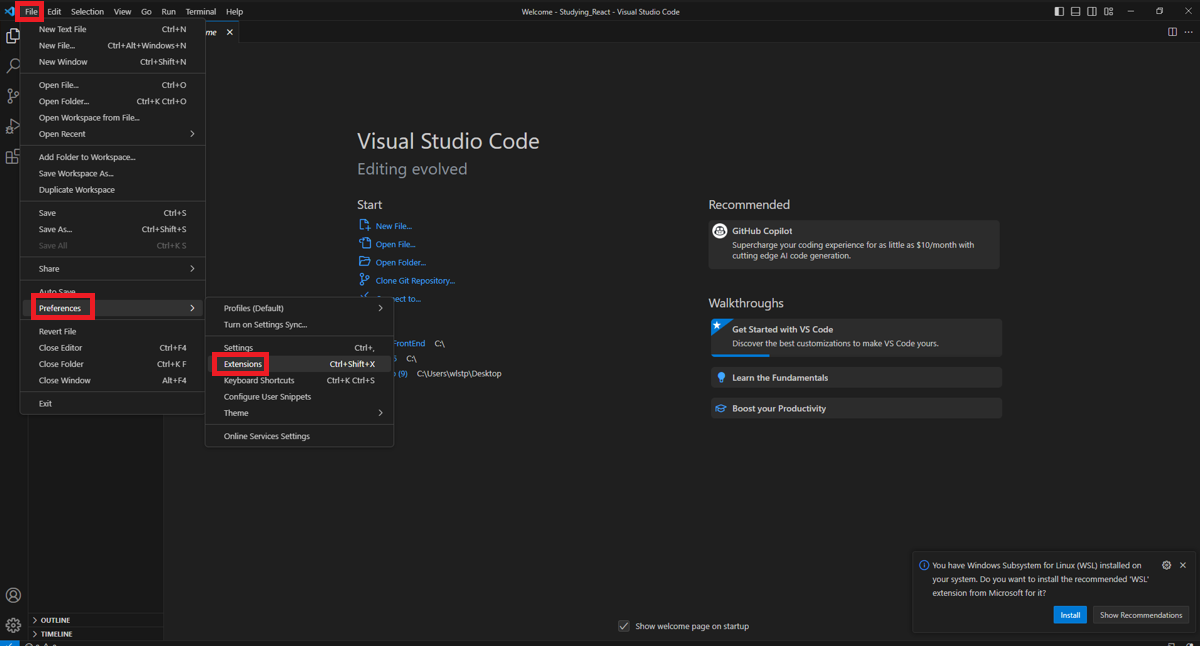Click Install button in WSL notification
The image size is (1200, 646).
(x=1070, y=615)
